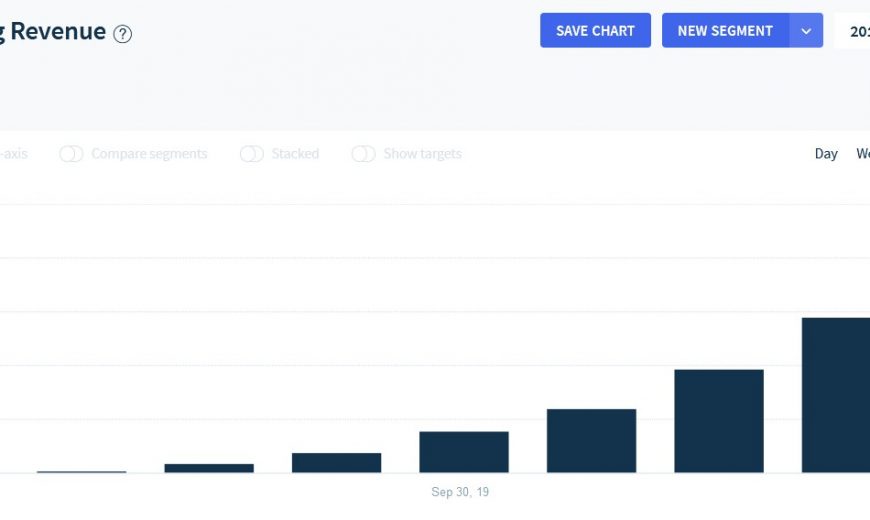Viewport: 870px width, 520px height.
Task: Click the tallest bar at right edge
Action: click(x=838, y=395)
